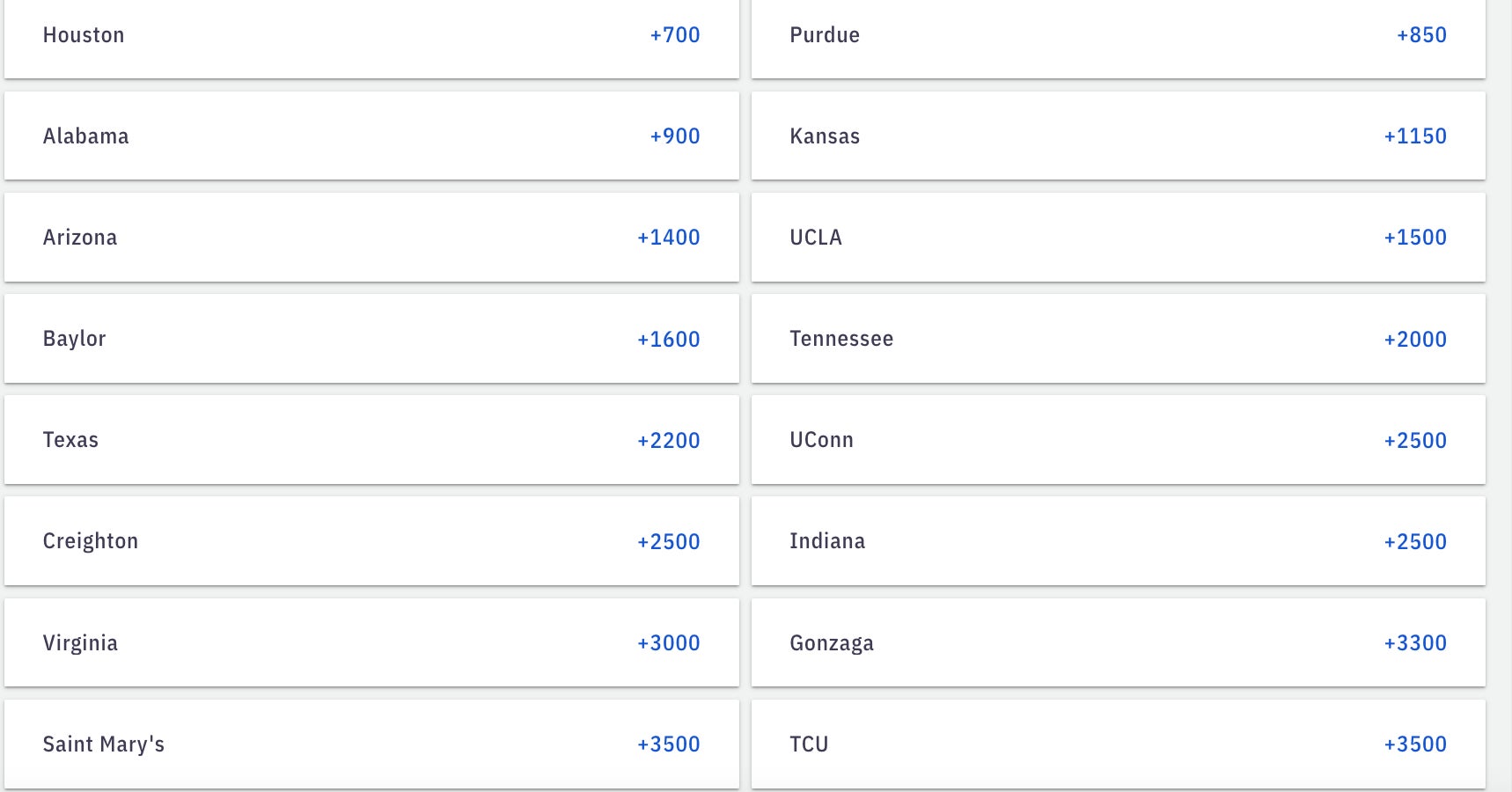The image size is (1512, 792).
Task: Click the +3300 odds value
Action: (1415, 643)
